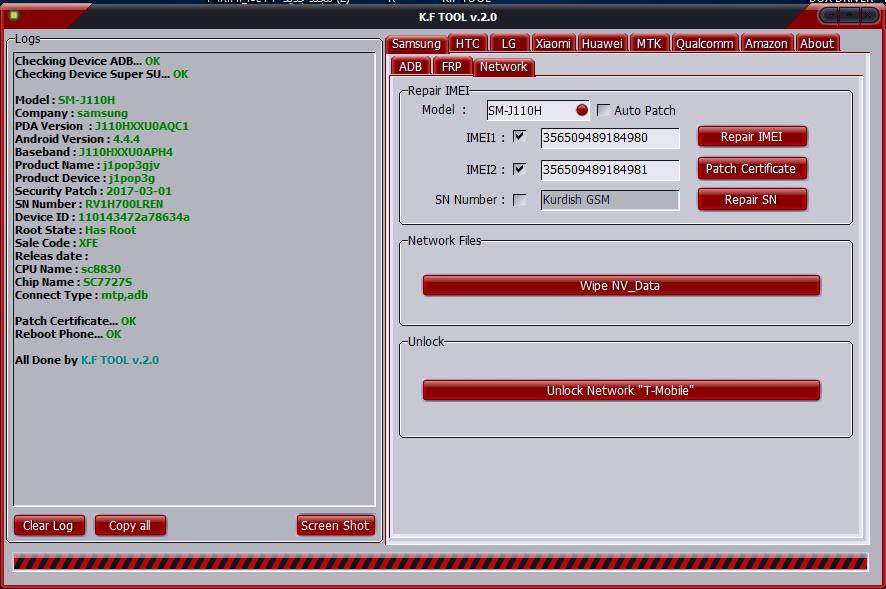Select the Xiaomi tab

click(x=552, y=43)
